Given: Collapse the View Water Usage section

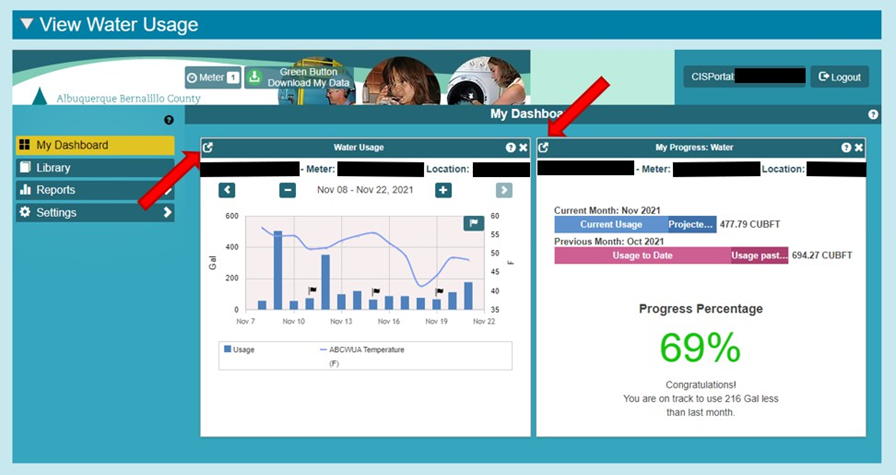Looking at the screenshot, I should 27,25.
